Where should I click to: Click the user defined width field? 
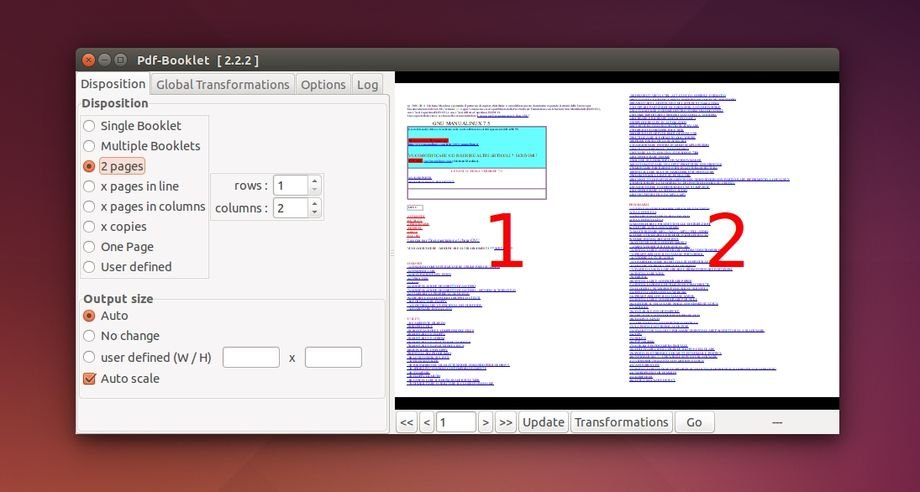tap(251, 357)
